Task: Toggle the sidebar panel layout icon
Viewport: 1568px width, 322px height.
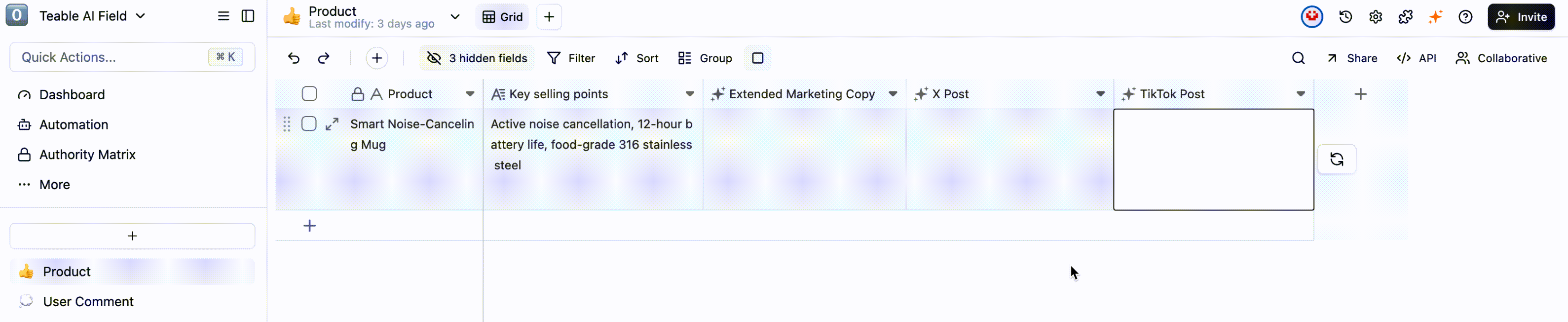Action: click(x=248, y=16)
